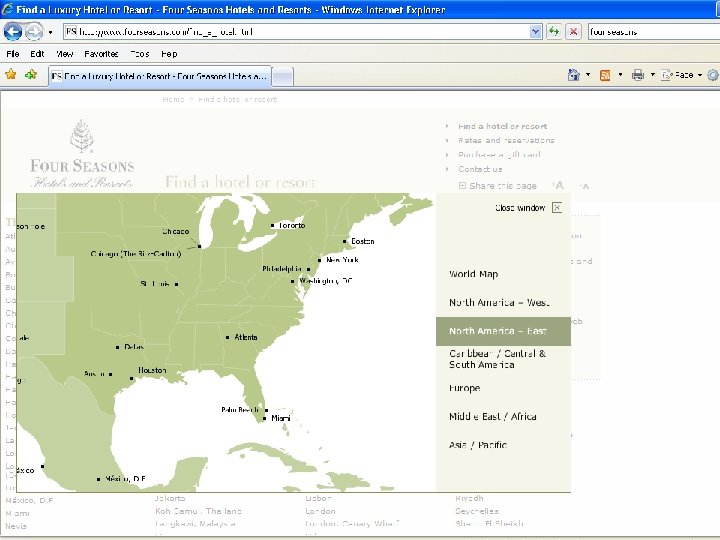Select Caribbean / Central & South America
Screen dimensions: 720x540
[497, 359]
